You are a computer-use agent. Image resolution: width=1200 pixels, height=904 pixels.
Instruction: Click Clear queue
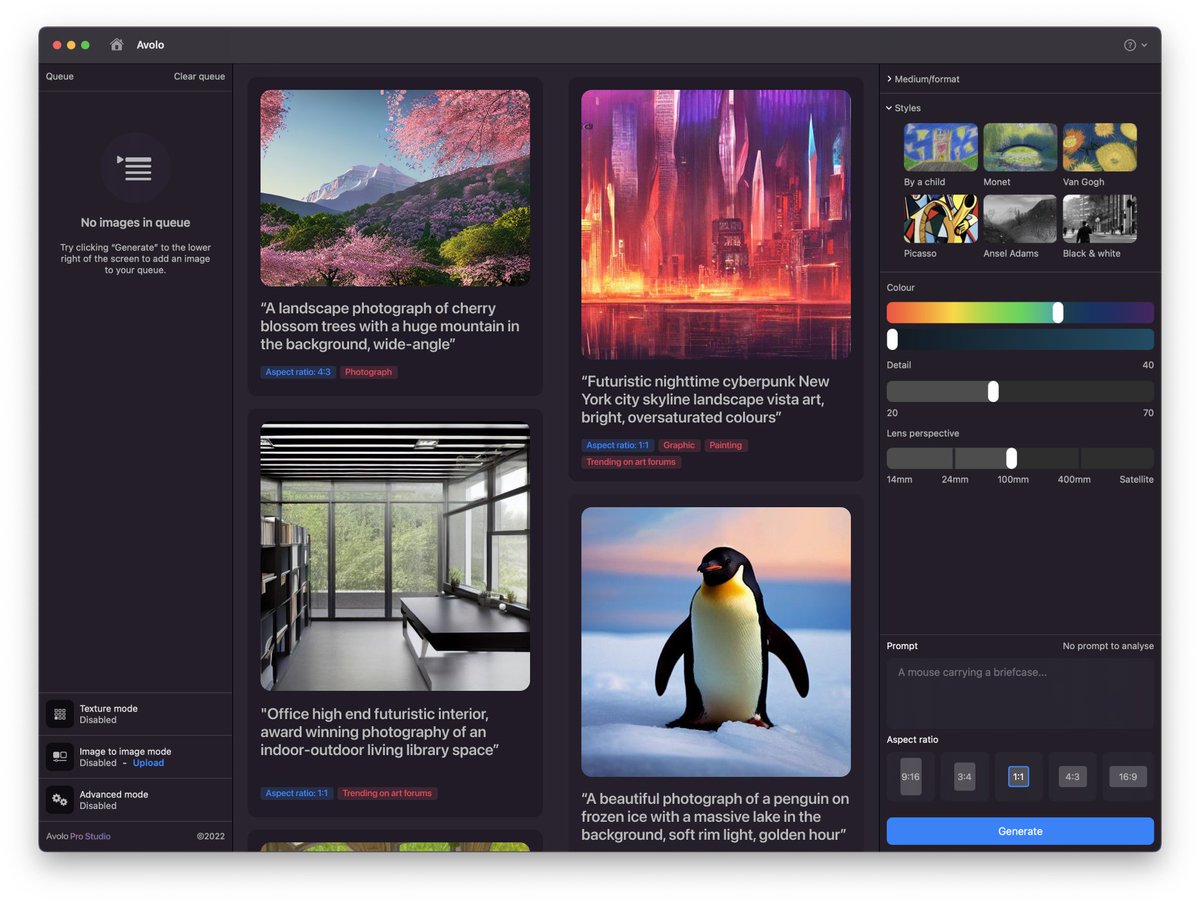199,77
